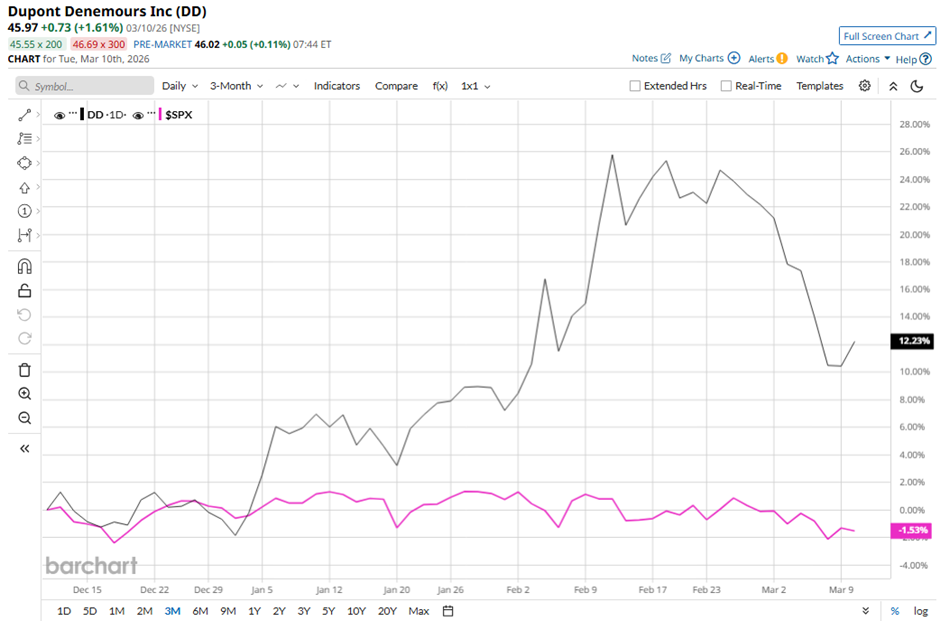Enable the Extended Hrs checkbox
This screenshot has height=621, width=940.
pyautogui.click(x=635, y=86)
